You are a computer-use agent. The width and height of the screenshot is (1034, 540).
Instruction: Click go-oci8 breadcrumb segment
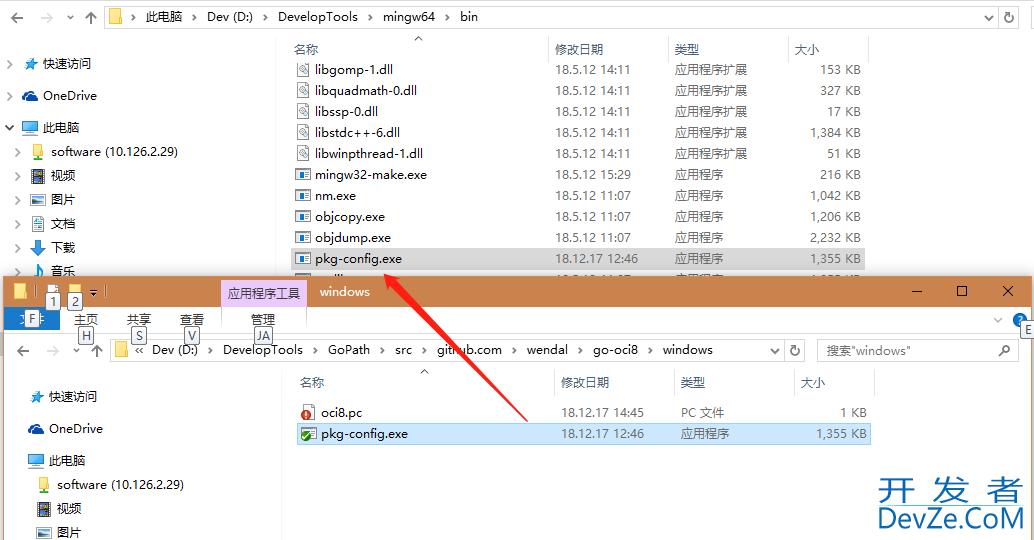click(x=615, y=350)
